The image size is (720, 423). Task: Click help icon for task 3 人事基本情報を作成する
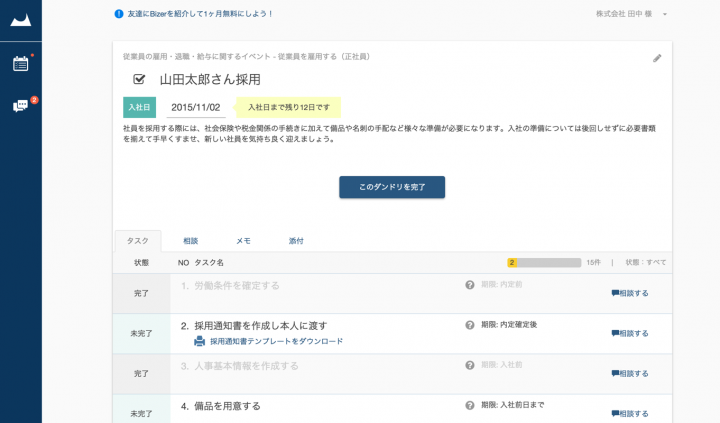[x=469, y=365]
